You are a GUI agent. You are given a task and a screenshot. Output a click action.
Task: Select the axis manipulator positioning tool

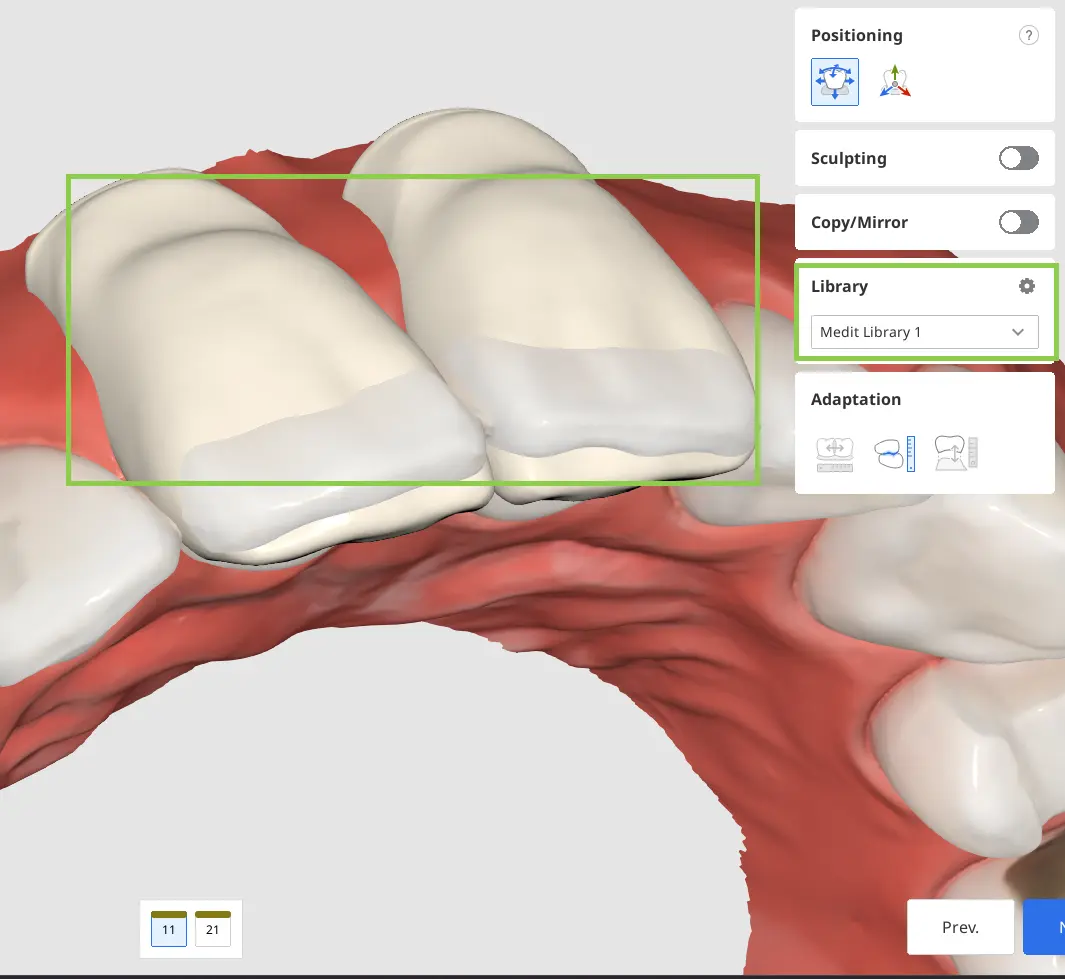pyautogui.click(x=895, y=82)
